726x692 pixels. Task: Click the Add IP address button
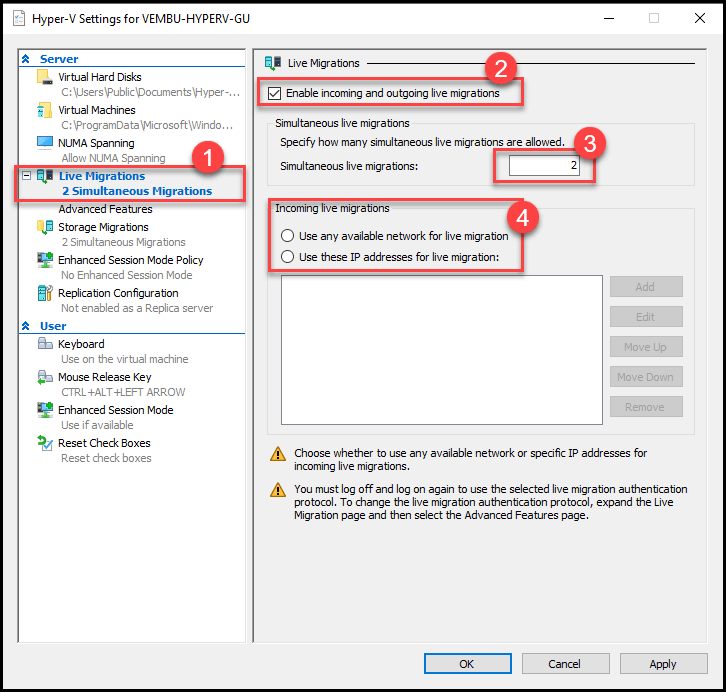click(x=646, y=287)
